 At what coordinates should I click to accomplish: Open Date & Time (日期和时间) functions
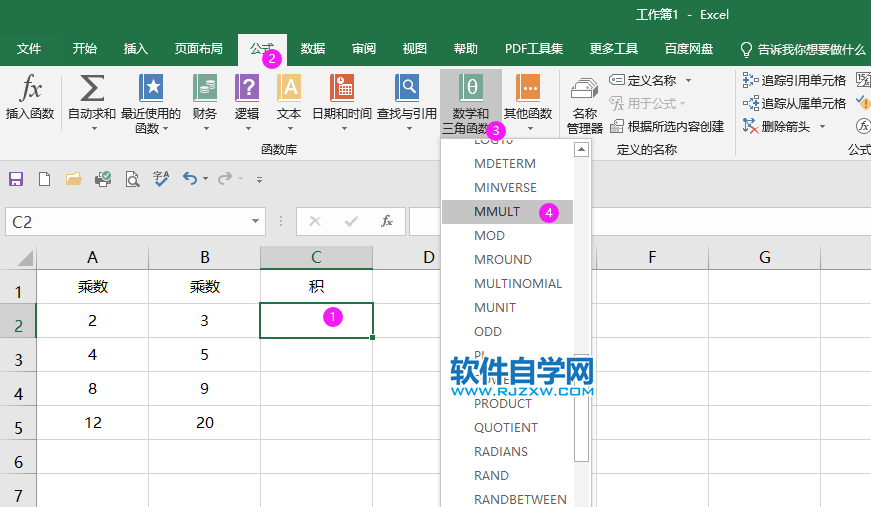[342, 103]
